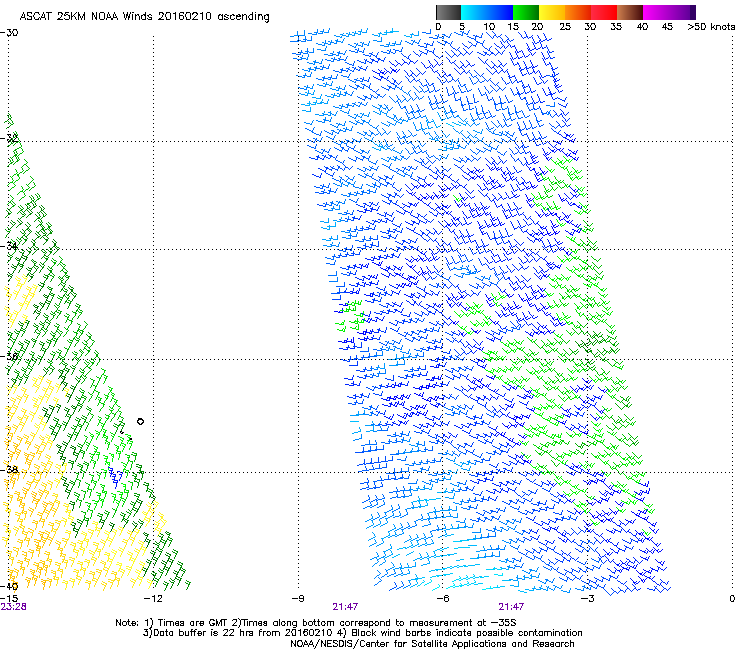The height and width of the screenshot is (650, 740).
Task: Click the 'Times are GMT' note line
Action: [x=316, y=623]
